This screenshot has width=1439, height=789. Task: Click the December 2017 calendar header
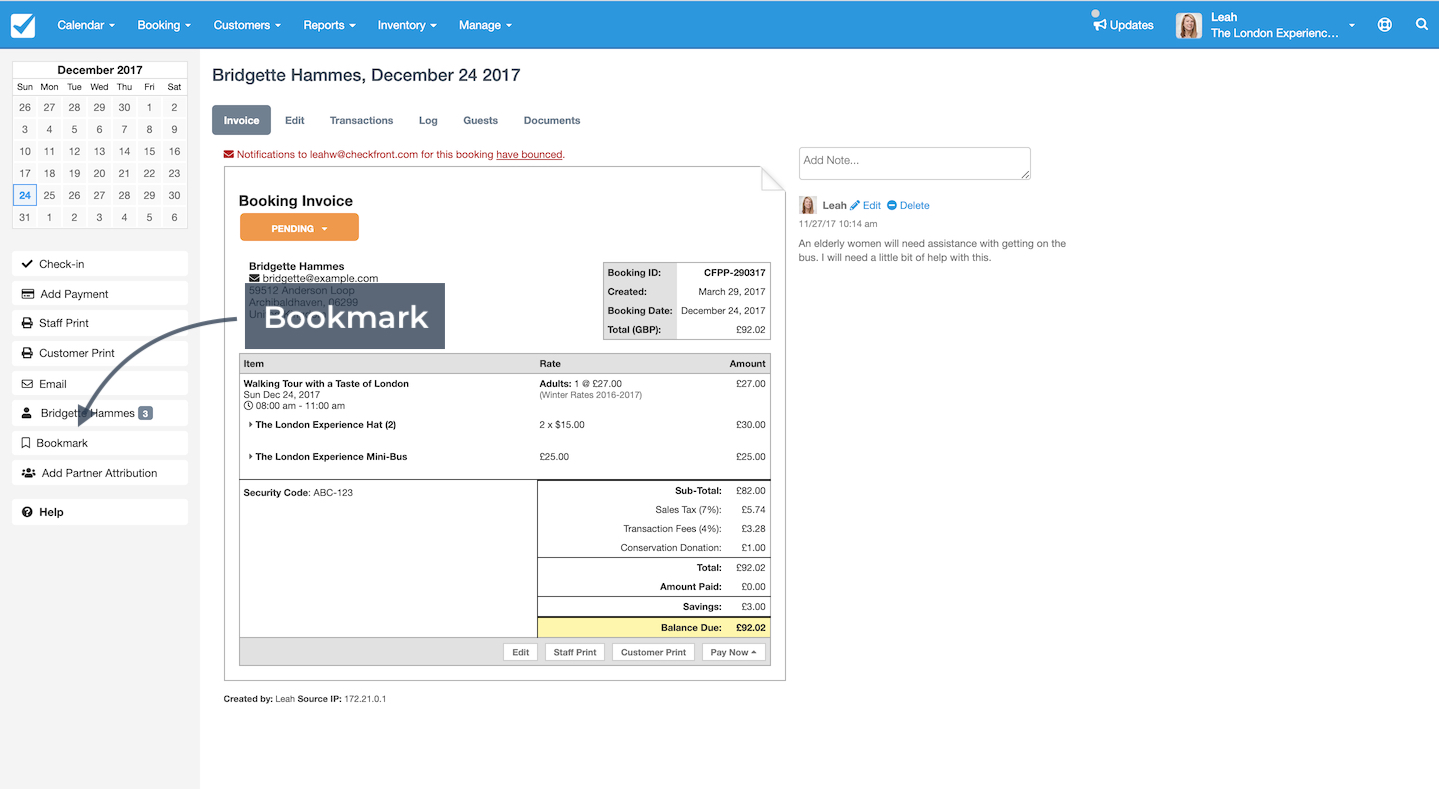[100, 70]
